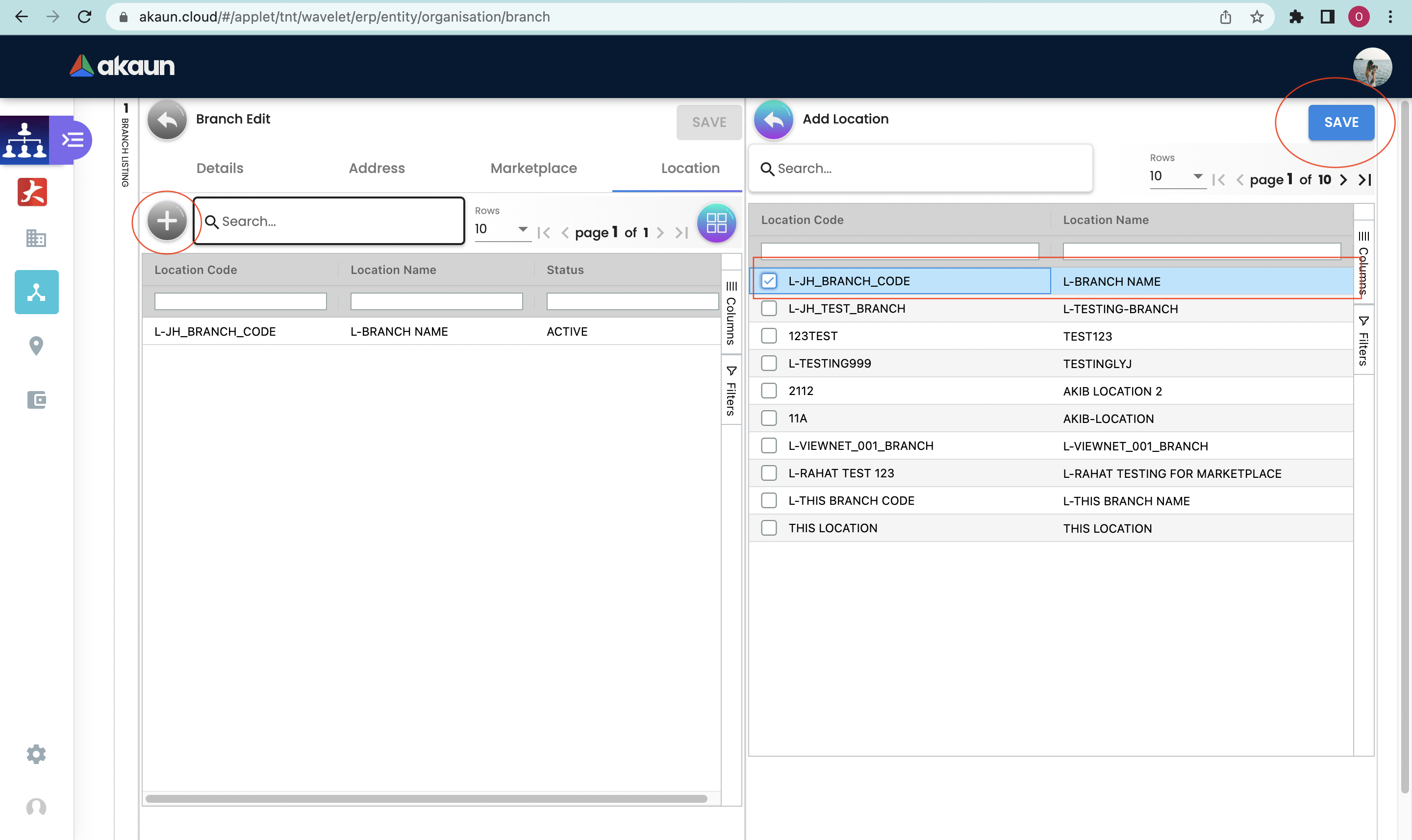
Task: Click the Add Location back arrow
Action: pos(773,120)
